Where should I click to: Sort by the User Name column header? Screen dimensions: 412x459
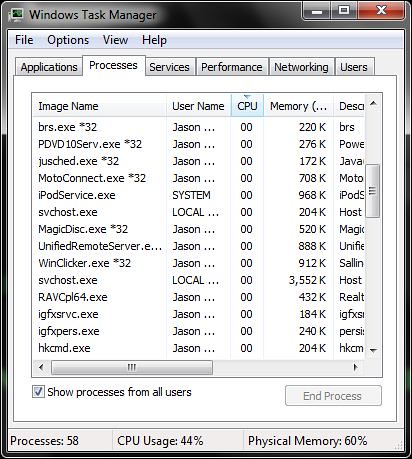198,106
